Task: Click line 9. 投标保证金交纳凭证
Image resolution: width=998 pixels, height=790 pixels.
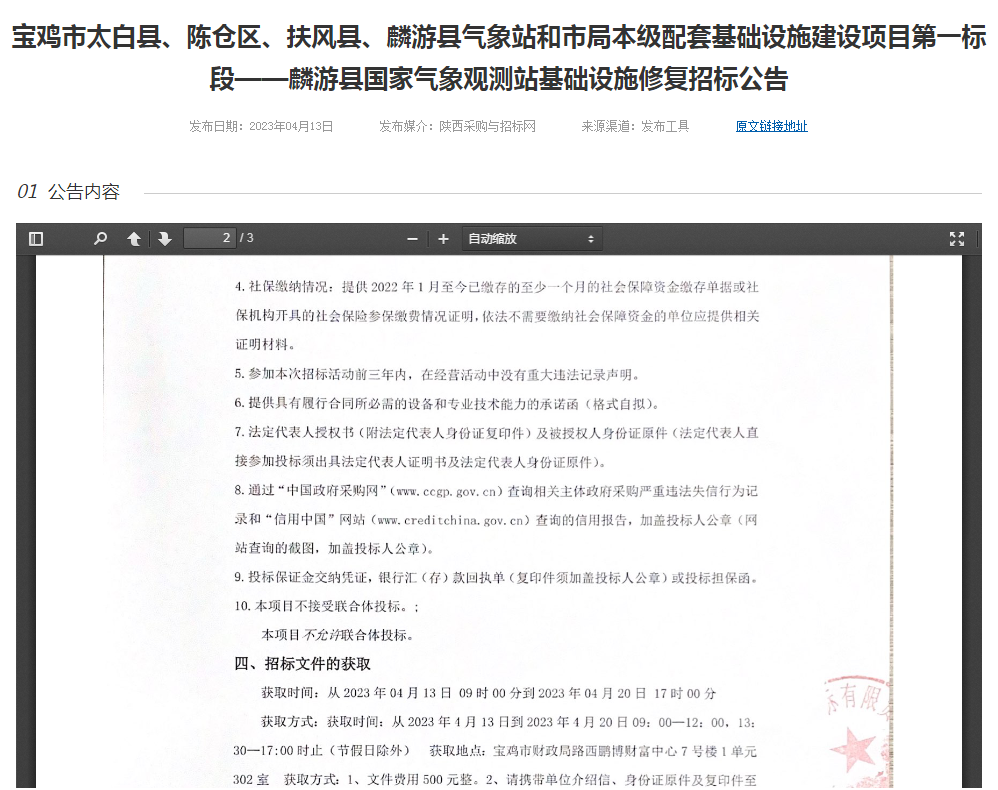Action: pos(496,577)
